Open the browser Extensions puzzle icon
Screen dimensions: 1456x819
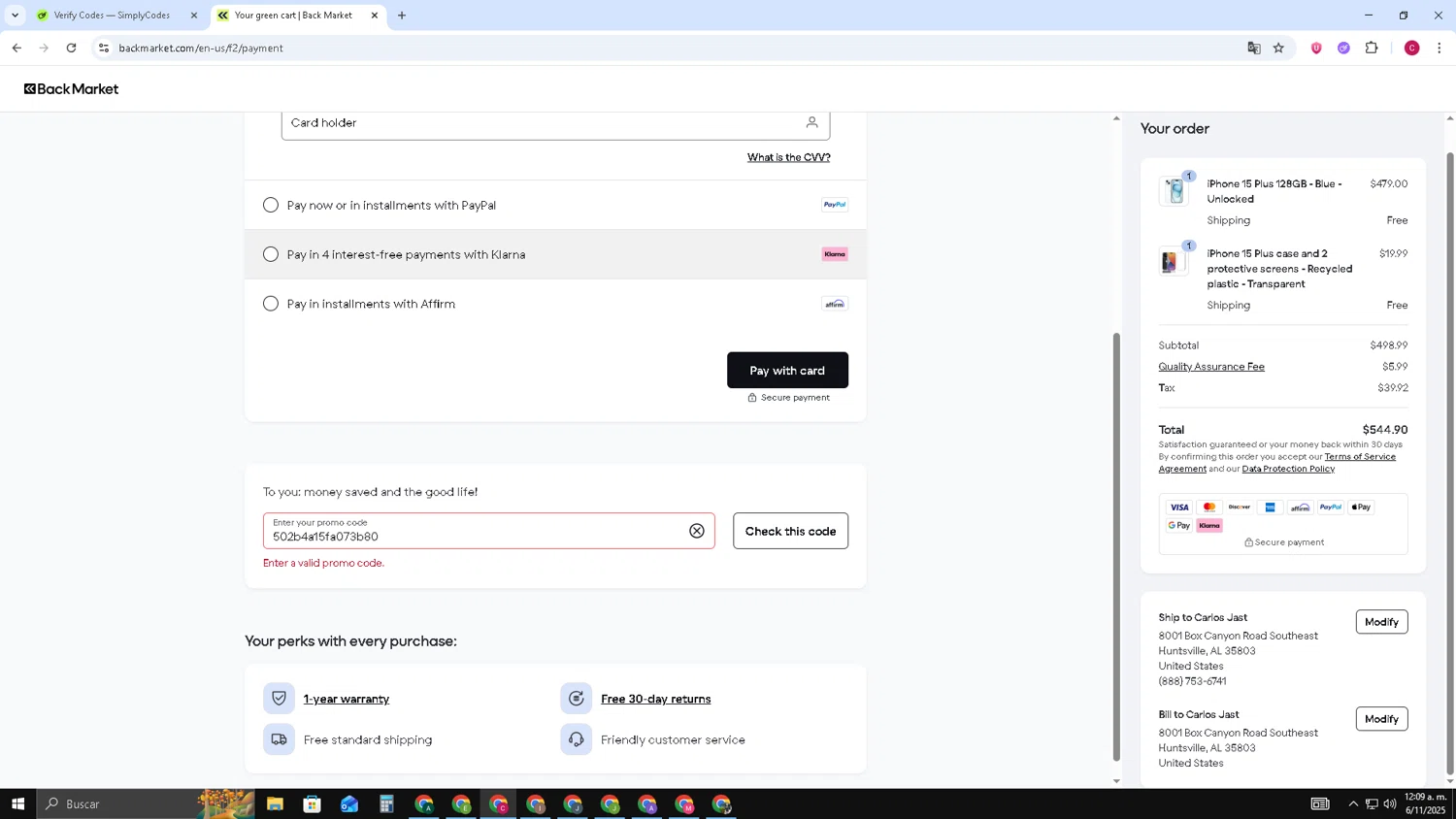tap(1372, 48)
